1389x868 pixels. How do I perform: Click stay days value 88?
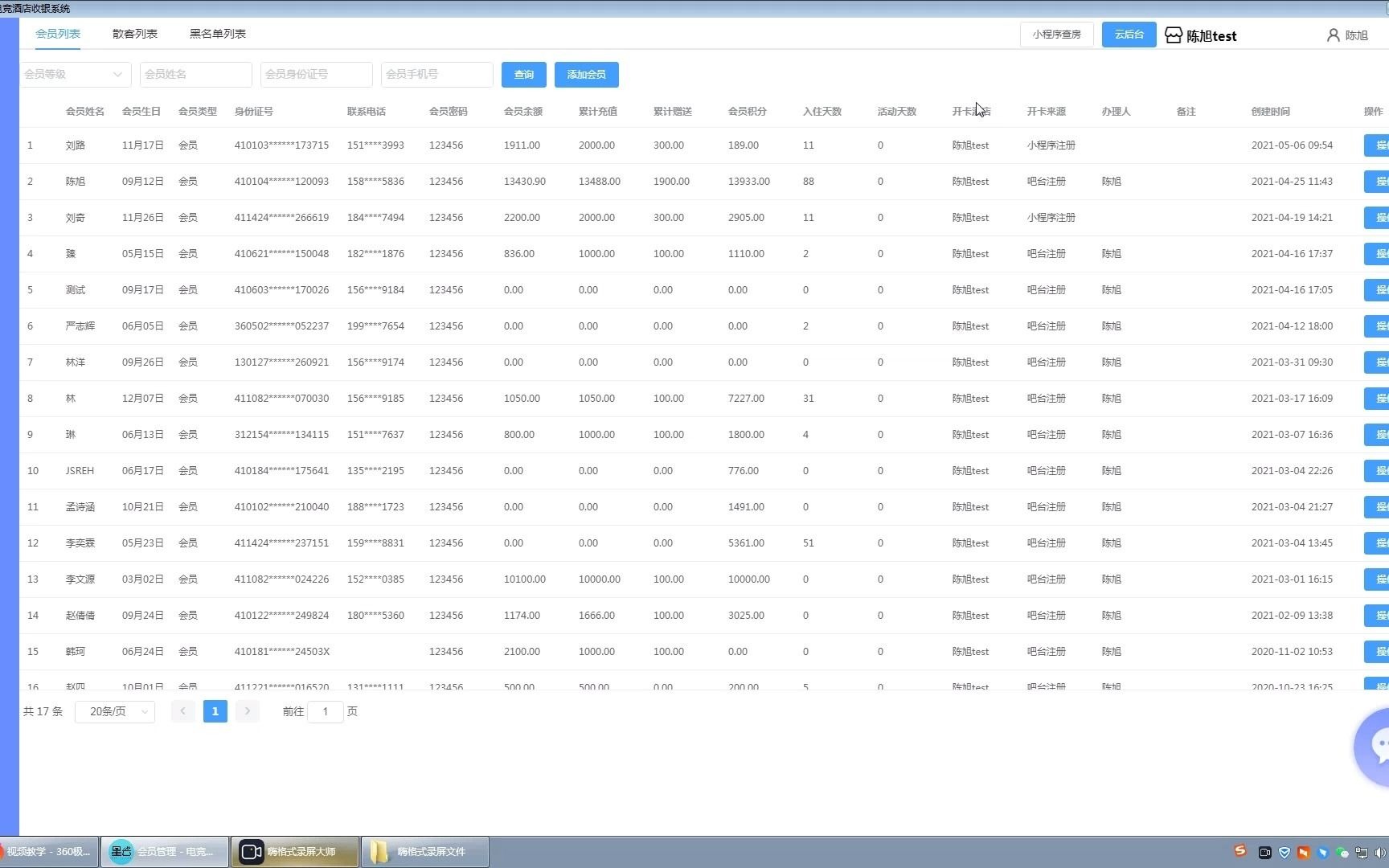[809, 182]
